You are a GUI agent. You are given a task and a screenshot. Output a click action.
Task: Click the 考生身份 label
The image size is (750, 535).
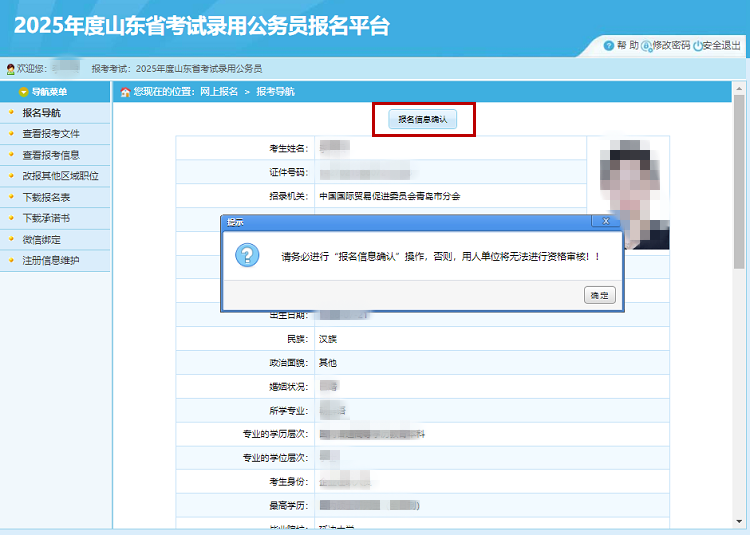(288, 482)
